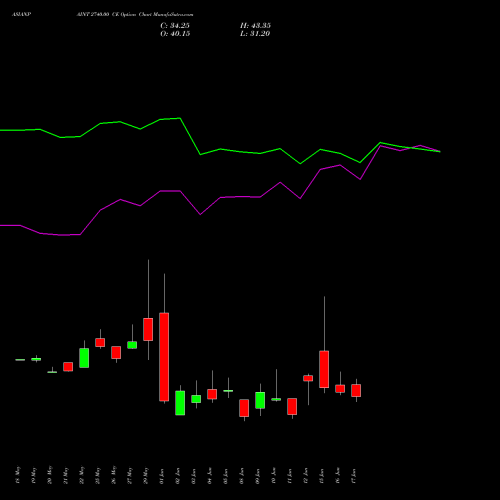Select the 11 Jun date label
The image size is (500, 500).
tap(290, 476)
